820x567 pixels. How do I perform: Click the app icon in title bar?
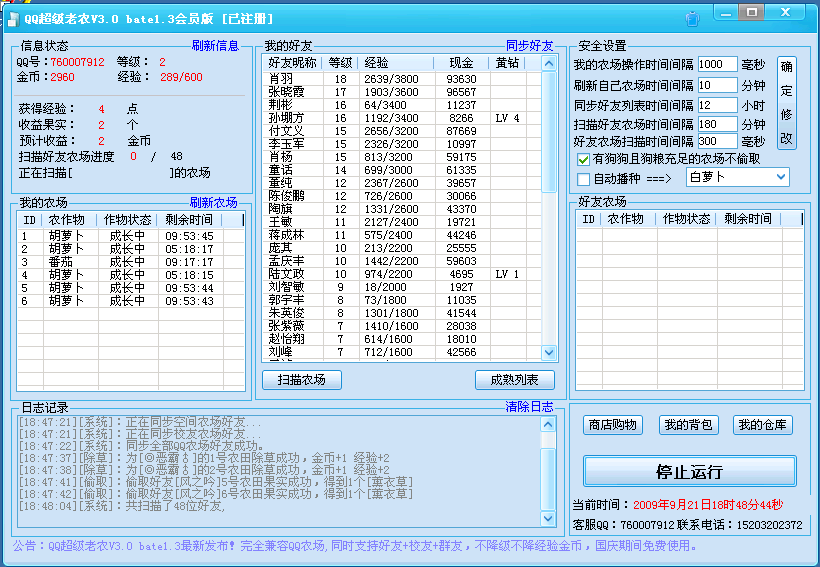pos(13,19)
